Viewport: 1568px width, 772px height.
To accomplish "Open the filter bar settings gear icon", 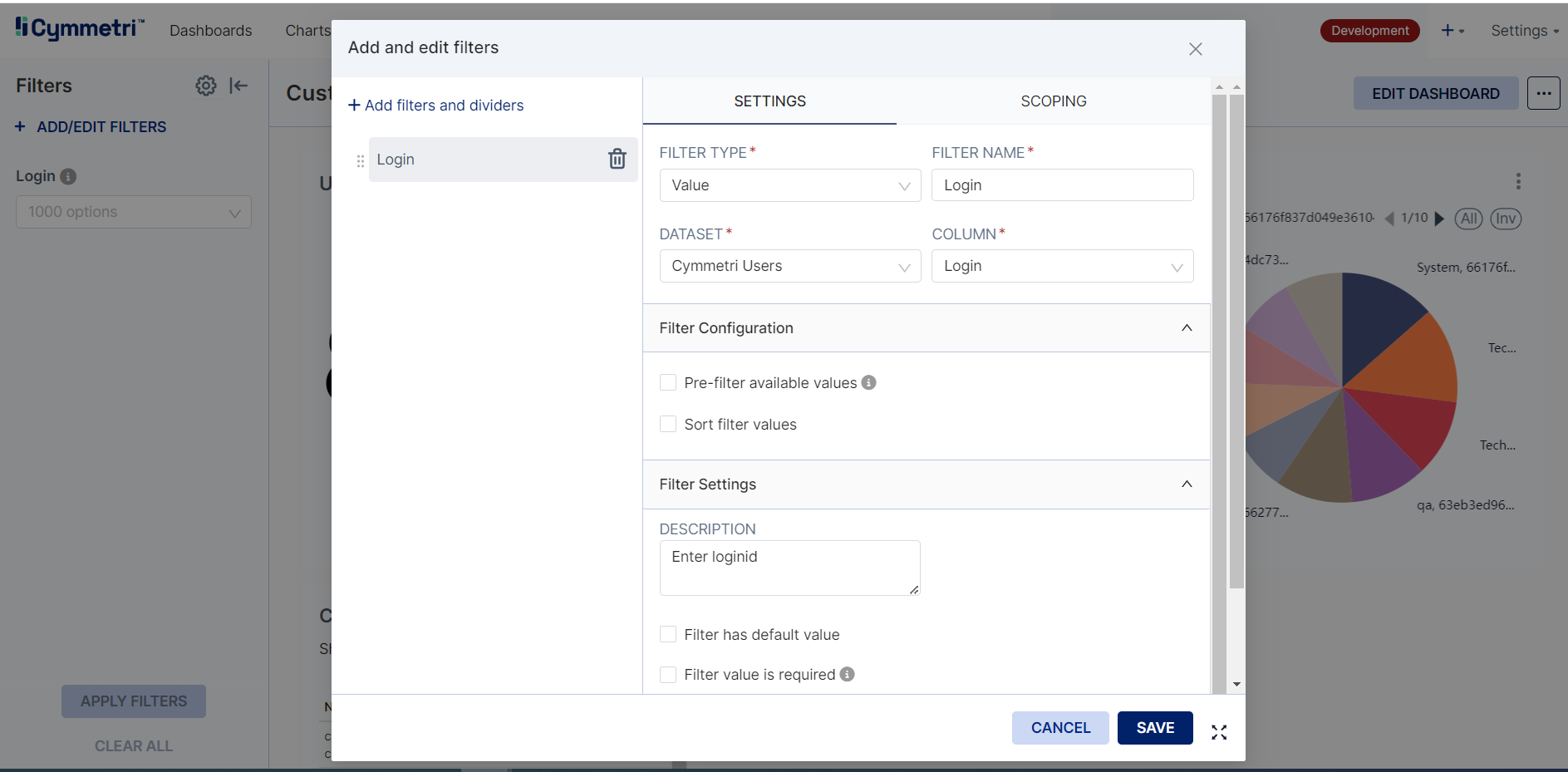I will (x=205, y=86).
